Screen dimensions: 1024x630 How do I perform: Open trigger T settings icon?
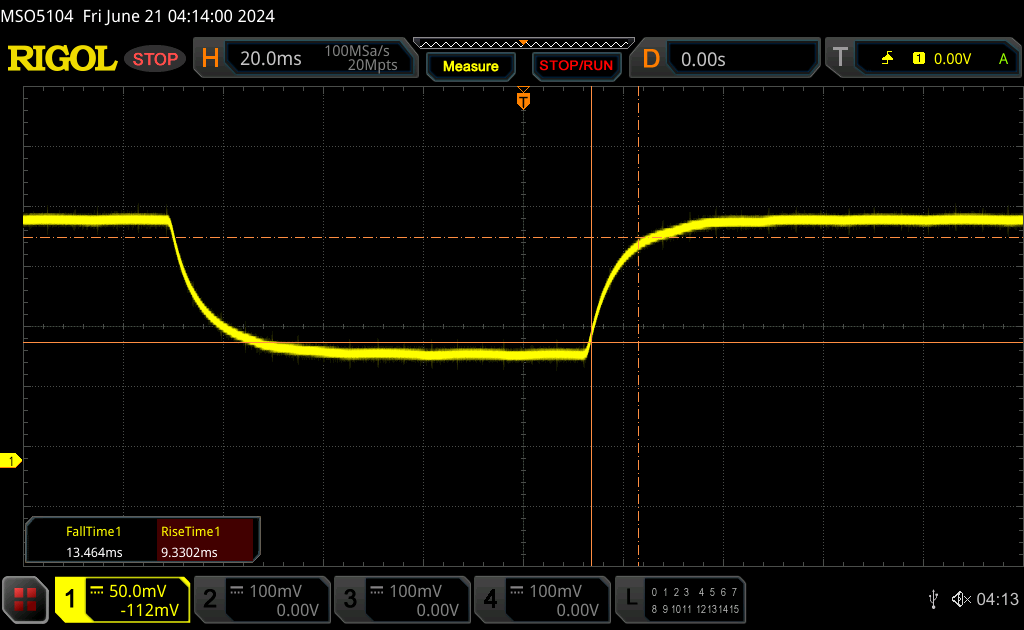click(840, 58)
